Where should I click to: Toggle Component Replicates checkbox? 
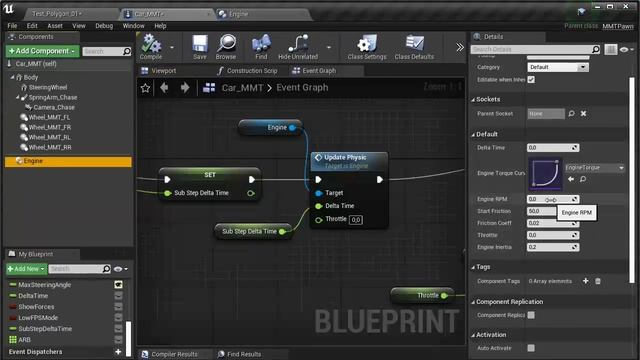click(531, 315)
